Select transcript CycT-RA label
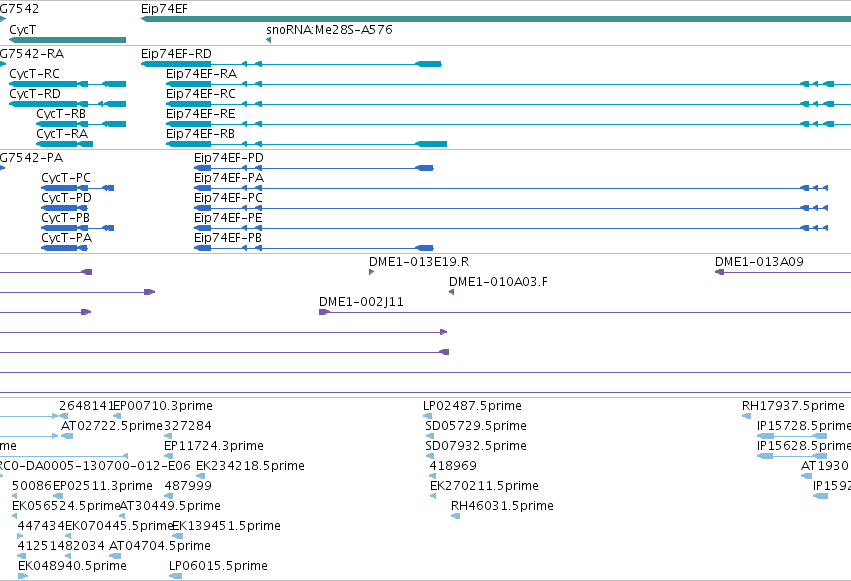Screen dimensions: 851x581 [x=62, y=134]
